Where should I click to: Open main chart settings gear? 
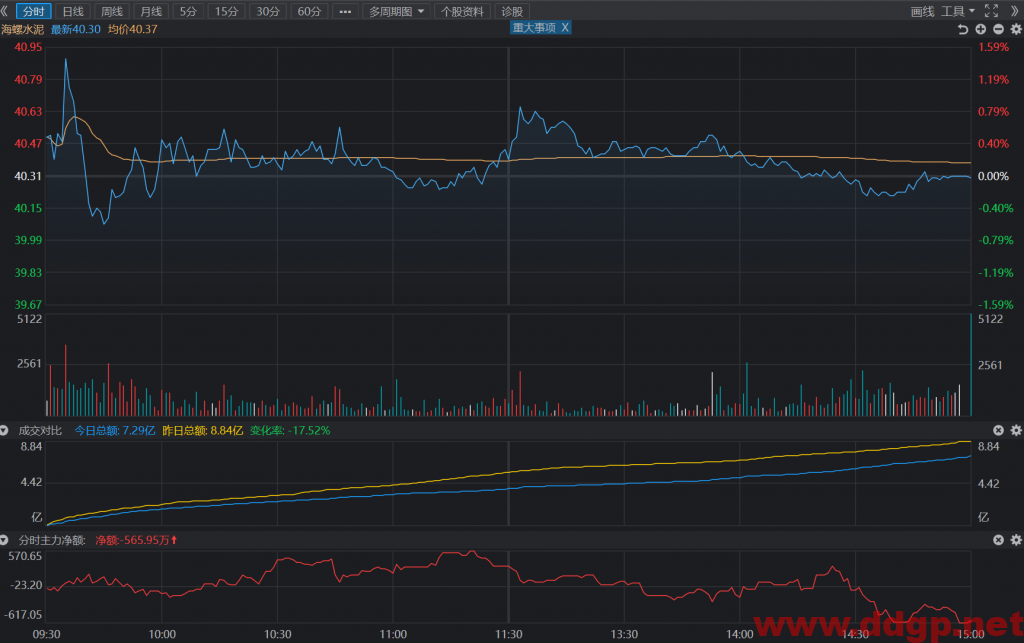click(x=1016, y=29)
